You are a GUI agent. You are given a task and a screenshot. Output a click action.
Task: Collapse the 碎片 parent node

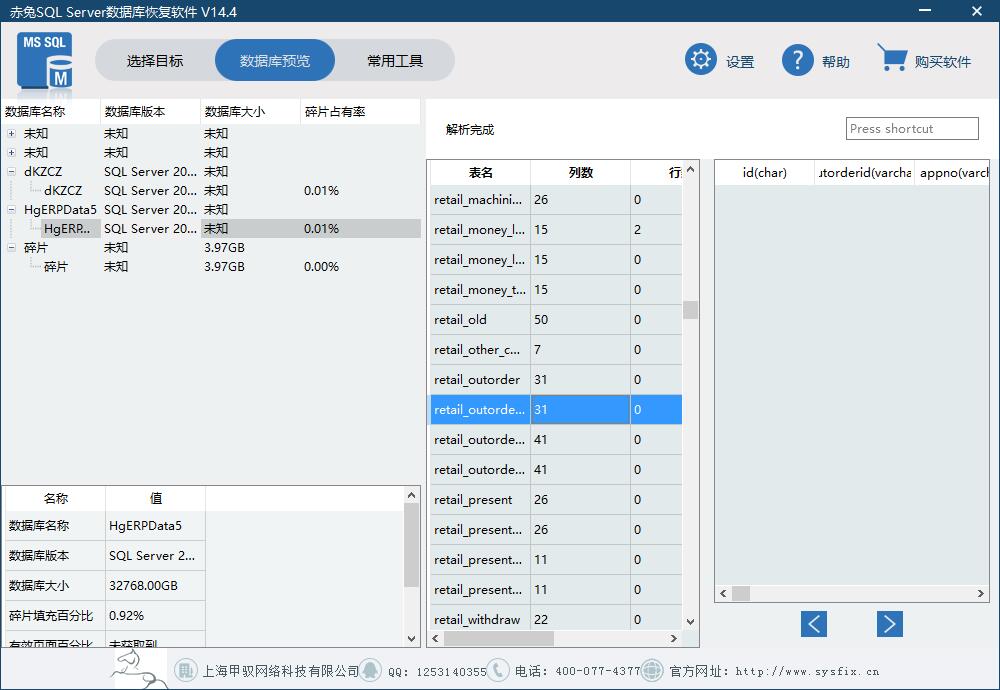[11, 247]
